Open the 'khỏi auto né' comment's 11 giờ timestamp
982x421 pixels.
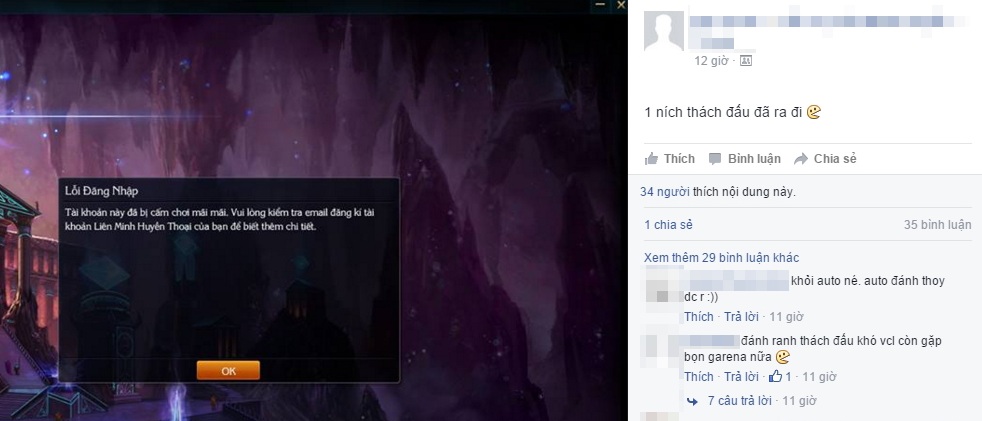786,316
